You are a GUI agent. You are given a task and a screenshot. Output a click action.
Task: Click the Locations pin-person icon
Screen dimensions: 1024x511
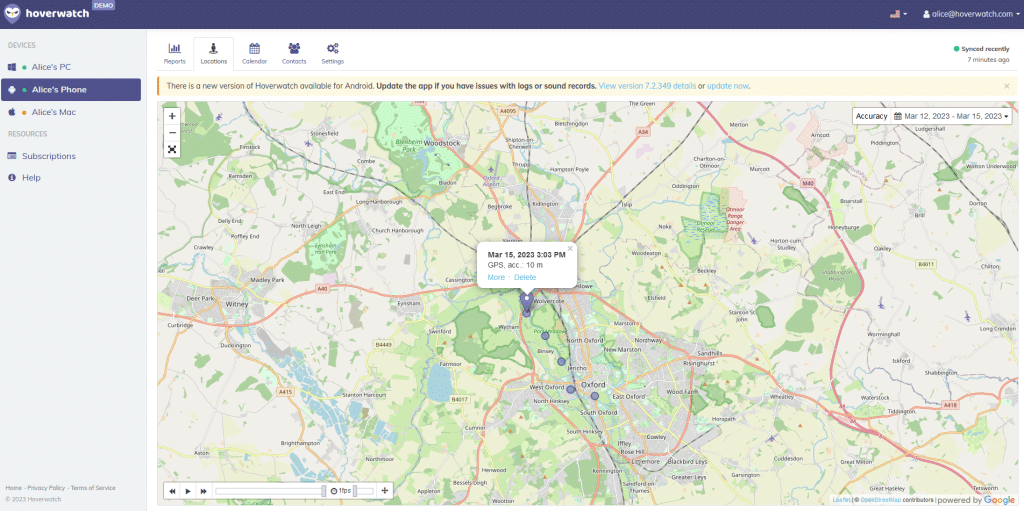pyautogui.click(x=214, y=48)
